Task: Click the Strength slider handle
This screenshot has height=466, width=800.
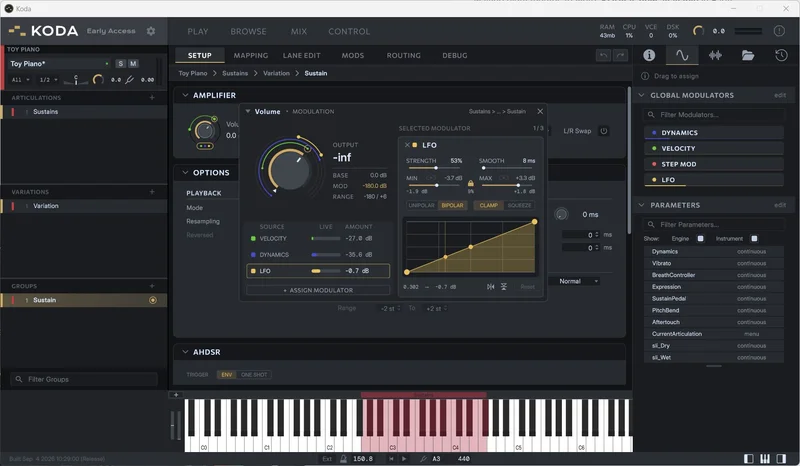Action: pos(436,168)
